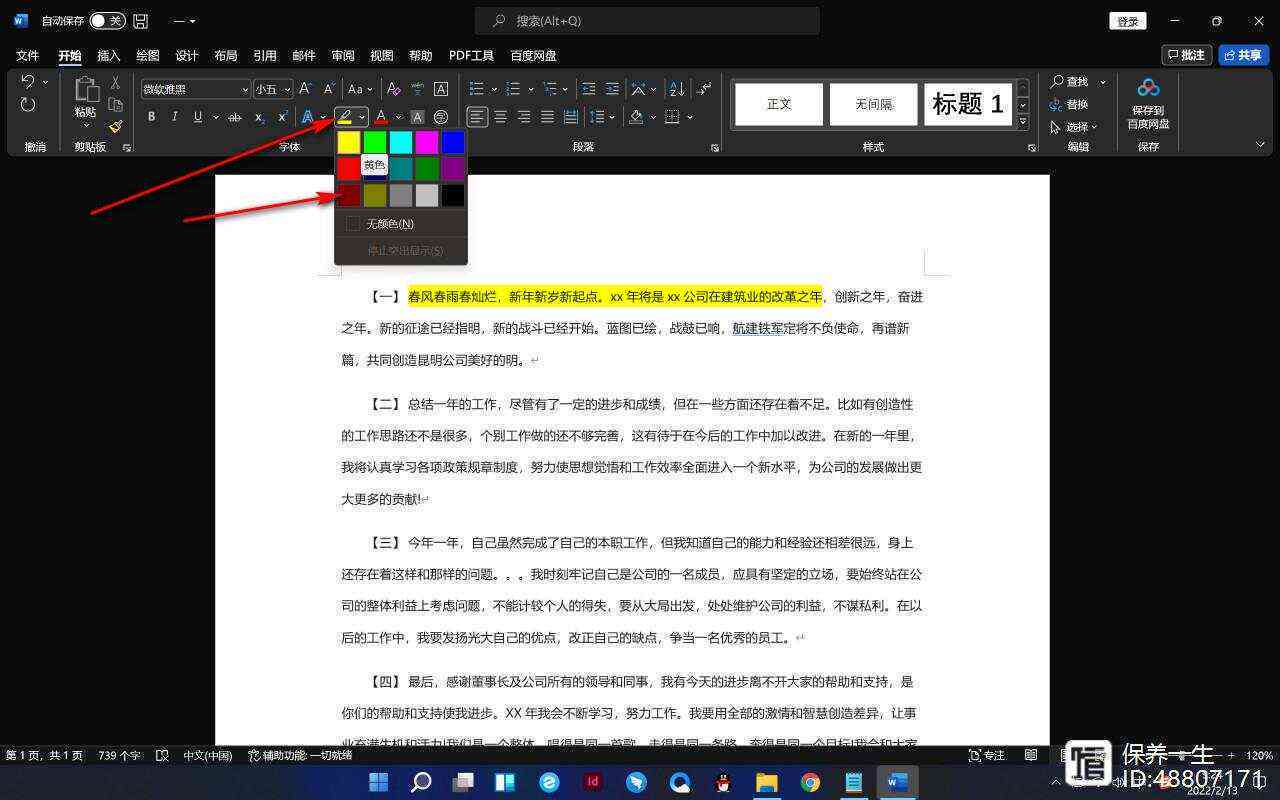1280x800 pixels.
Task: Clear all formatting eraser icon
Action: (394, 89)
